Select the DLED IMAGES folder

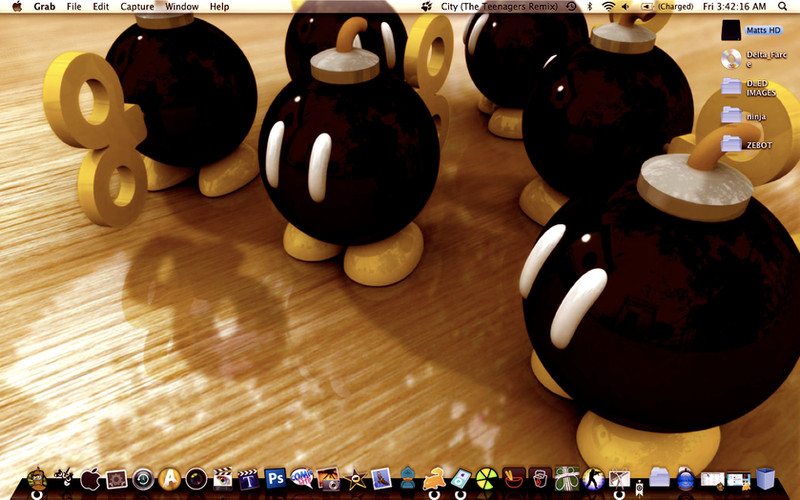(731, 87)
